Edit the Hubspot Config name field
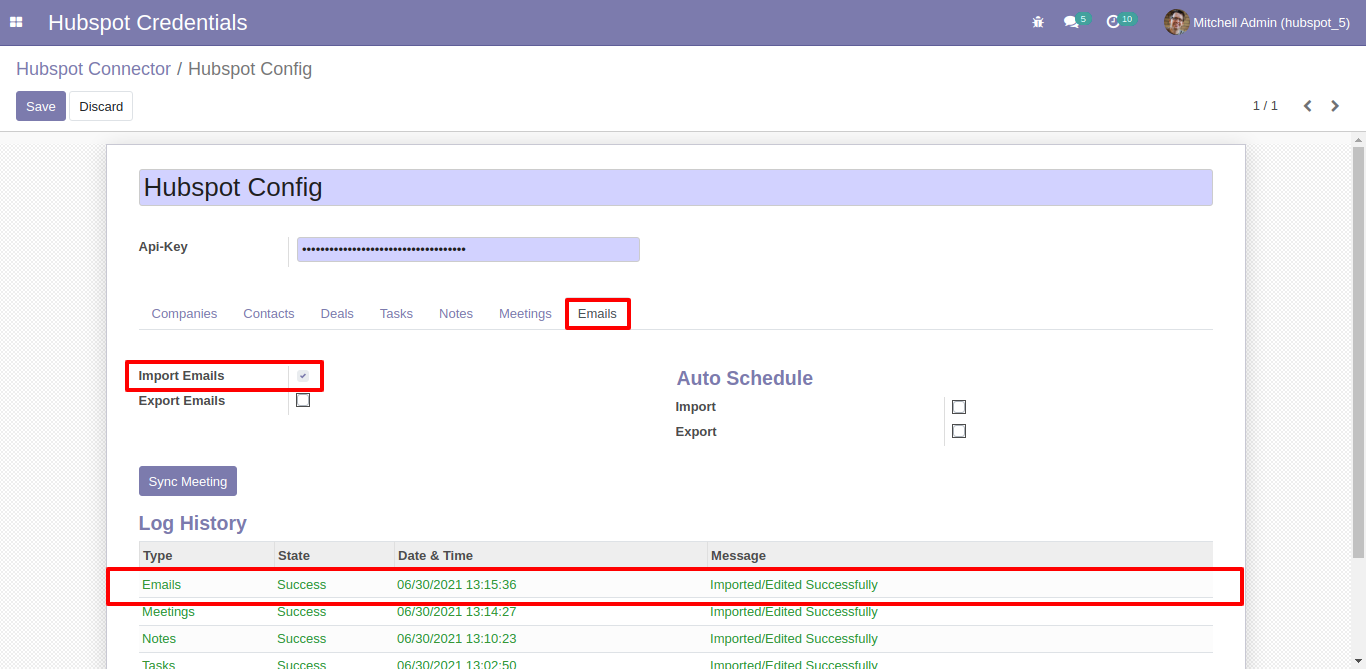The height and width of the screenshot is (669, 1366). pos(675,188)
